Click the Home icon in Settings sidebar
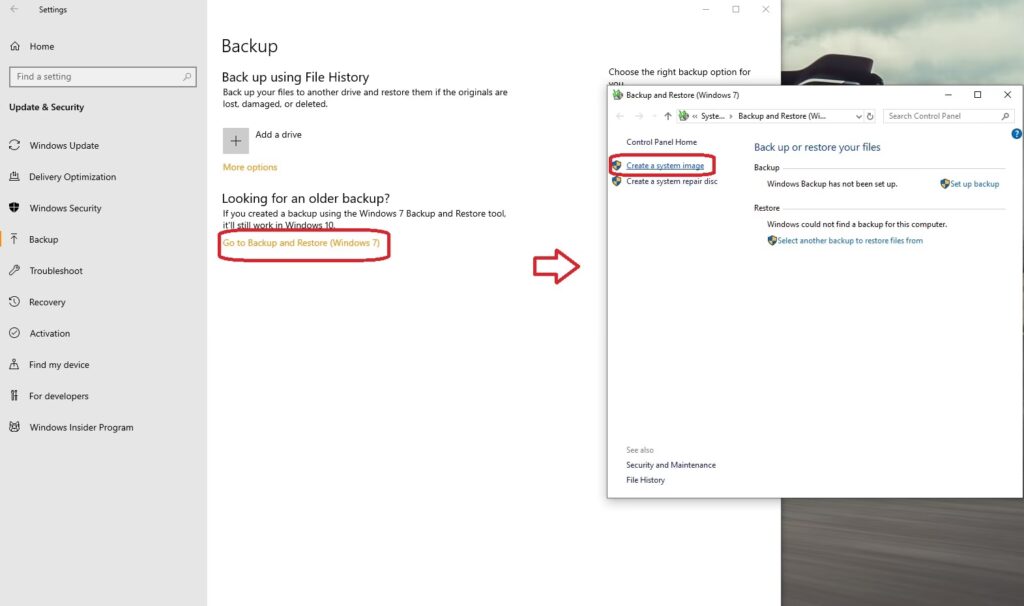The width and height of the screenshot is (1024, 606). click(x=15, y=46)
